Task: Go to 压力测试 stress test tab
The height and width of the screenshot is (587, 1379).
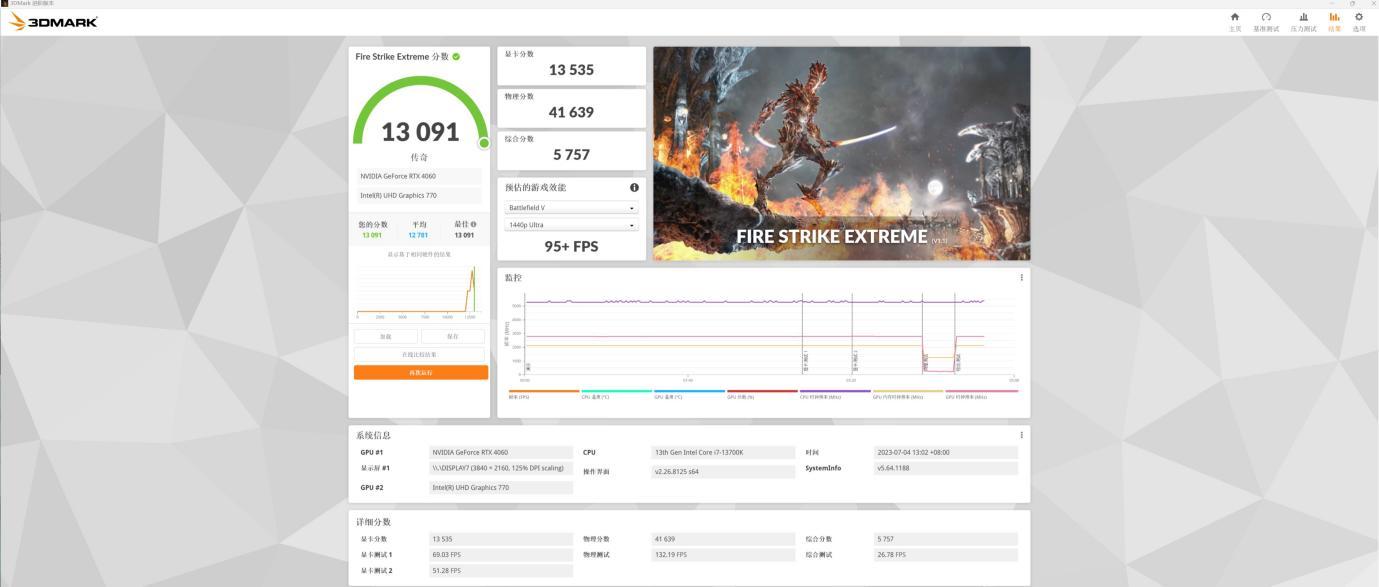Action: tap(1303, 21)
